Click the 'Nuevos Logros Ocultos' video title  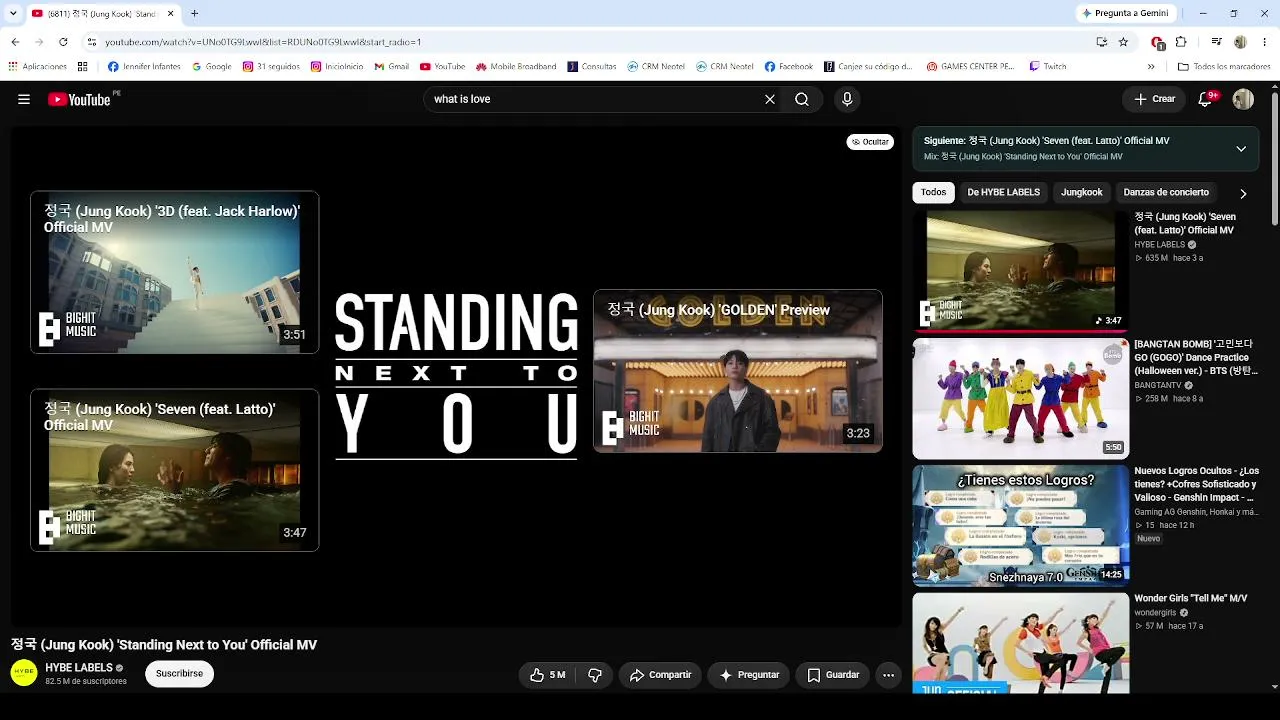point(1196,484)
